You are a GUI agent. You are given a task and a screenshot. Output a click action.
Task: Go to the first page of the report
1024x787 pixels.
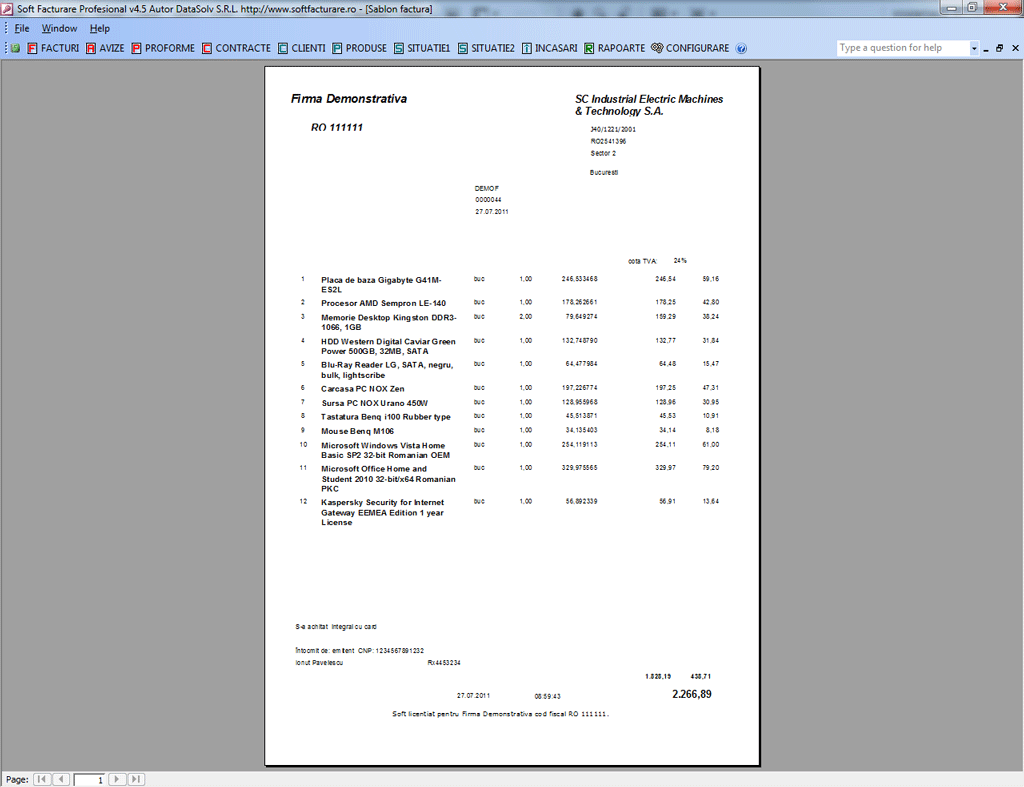42,779
